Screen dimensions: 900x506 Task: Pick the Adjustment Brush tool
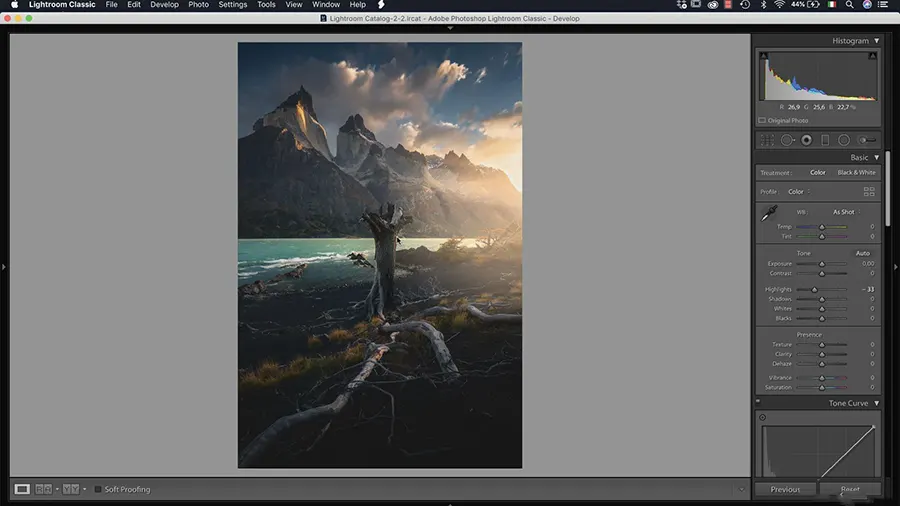866,141
